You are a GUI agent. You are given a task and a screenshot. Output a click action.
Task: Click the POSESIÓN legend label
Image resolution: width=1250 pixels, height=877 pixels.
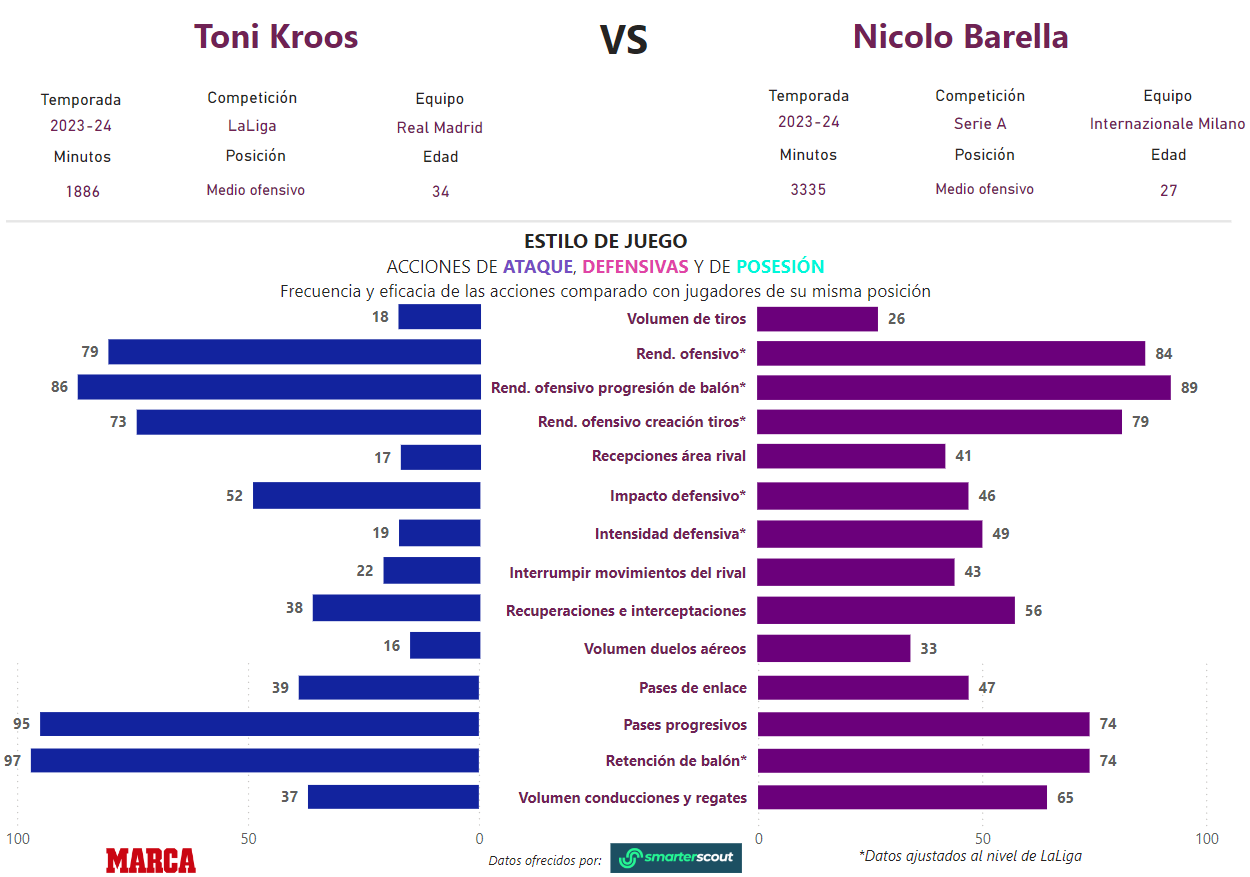(x=780, y=267)
